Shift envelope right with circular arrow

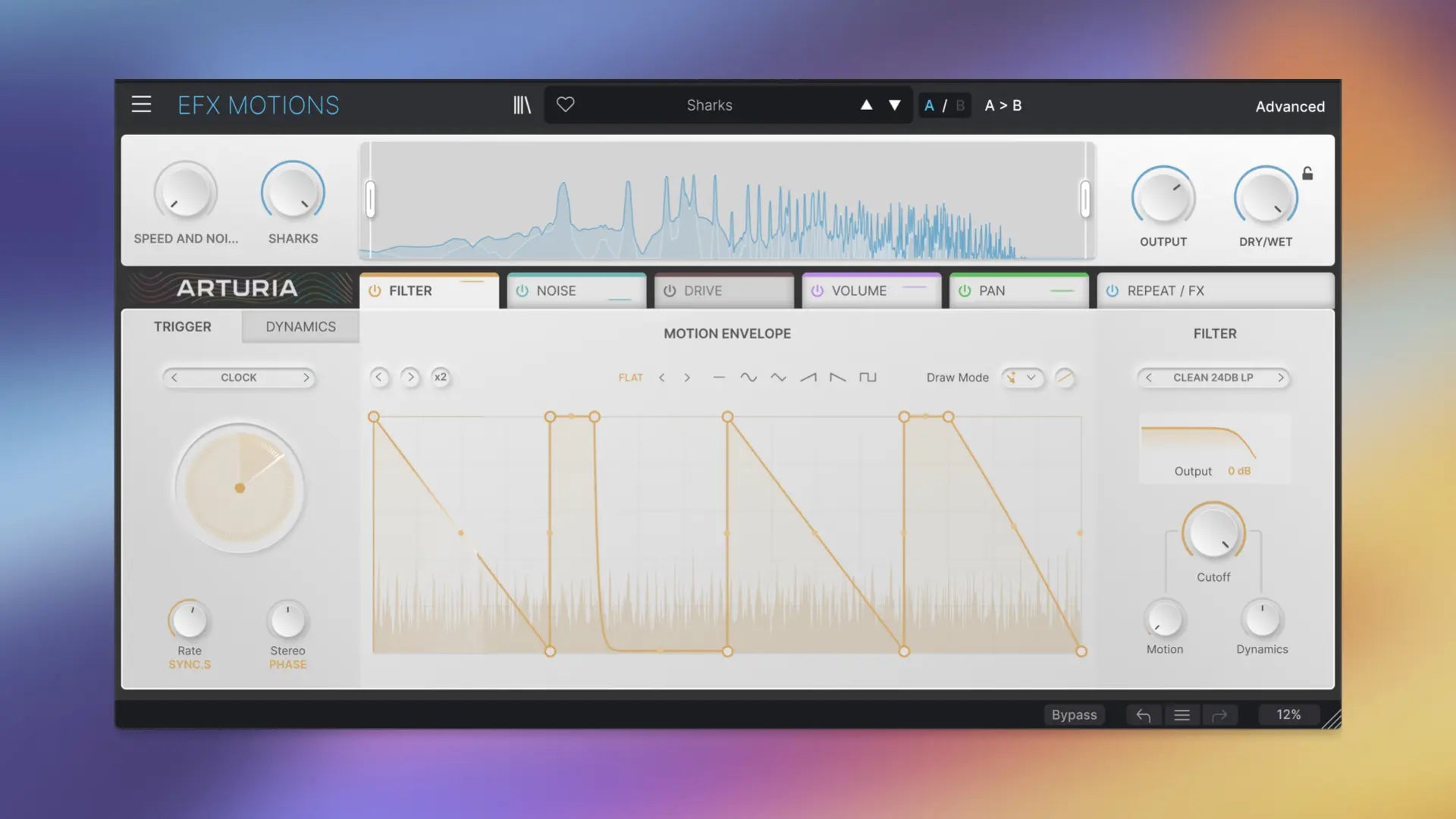(410, 377)
